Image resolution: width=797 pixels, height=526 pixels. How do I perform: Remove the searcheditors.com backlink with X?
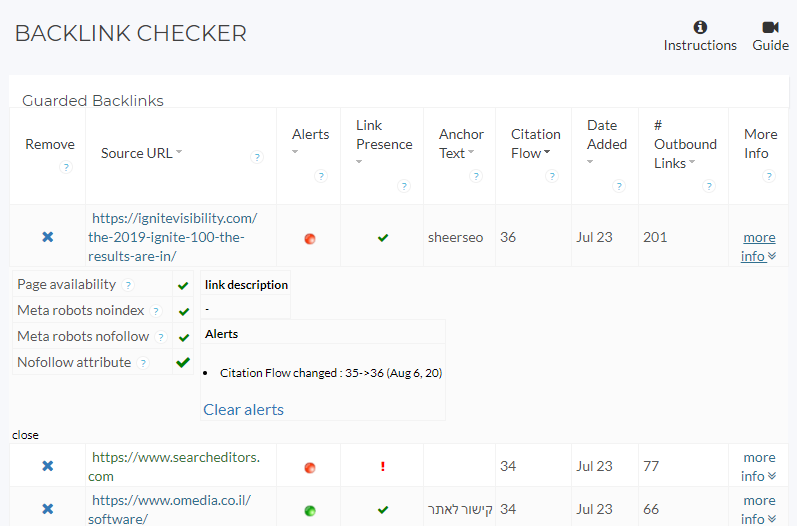click(47, 466)
